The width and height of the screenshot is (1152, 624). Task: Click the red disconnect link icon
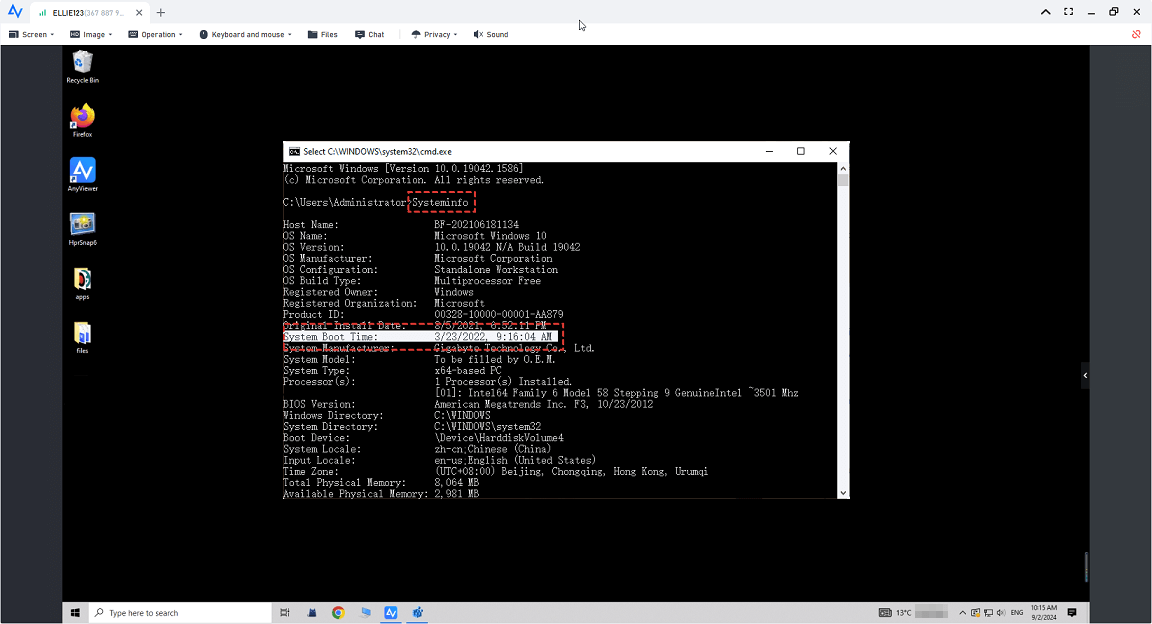coord(1136,34)
